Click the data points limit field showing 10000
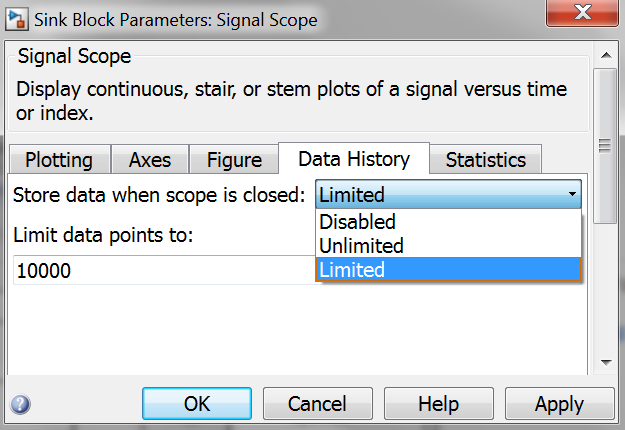Screen dimensions: 625x430 [x=165, y=270]
